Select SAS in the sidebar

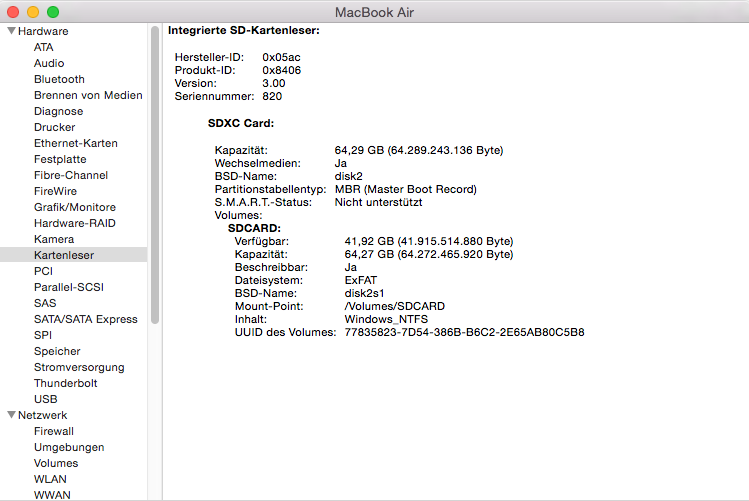pyautogui.click(x=45, y=303)
